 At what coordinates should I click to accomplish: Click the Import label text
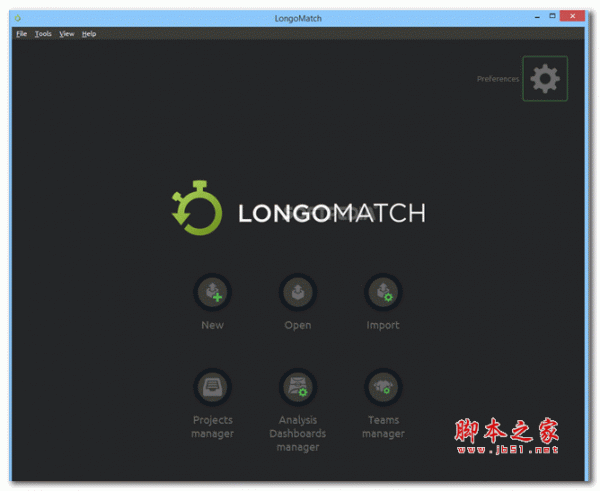point(383,325)
